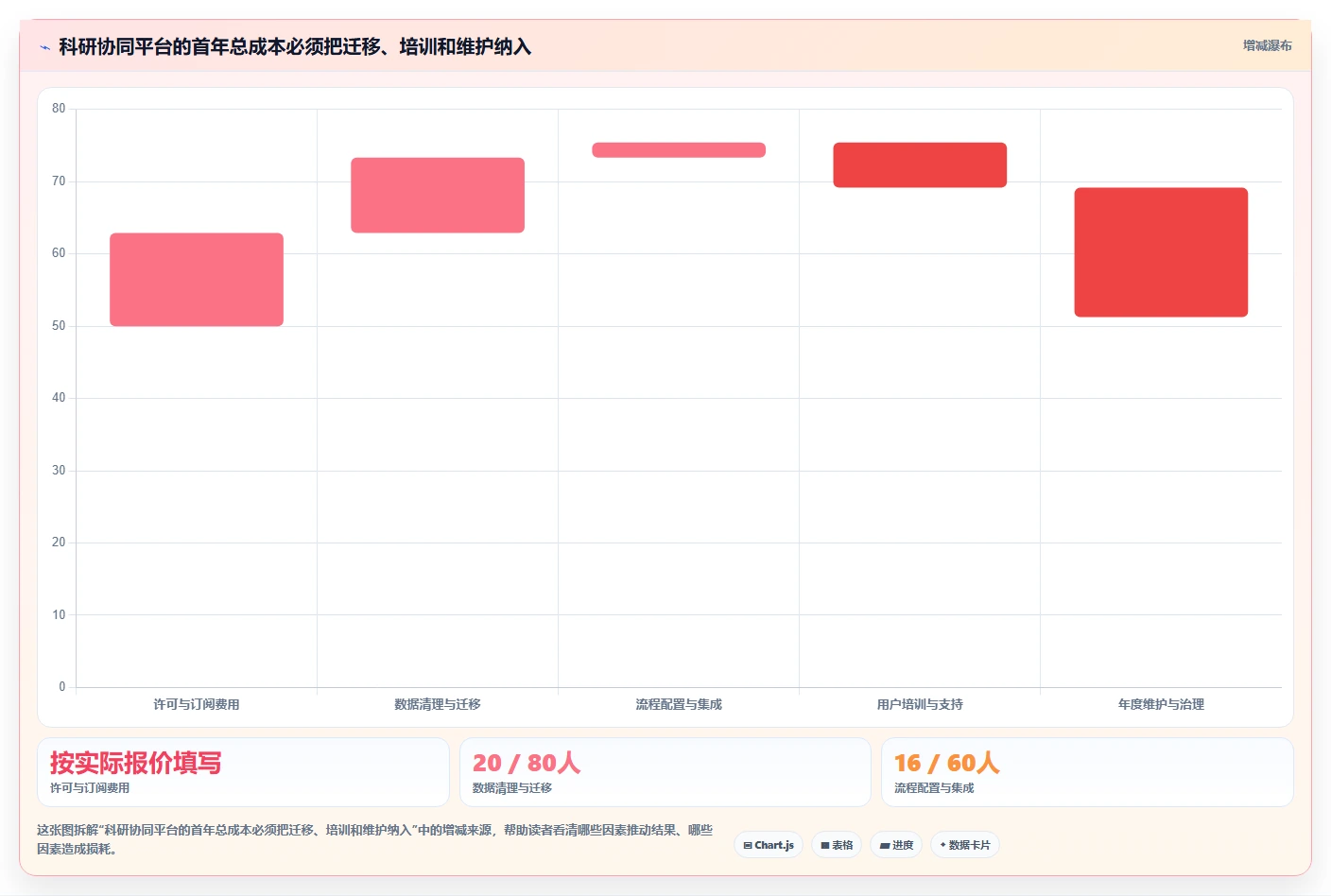The height and width of the screenshot is (896, 1331).
Task: Click the description paragraph below the cards
Action: click(x=375, y=839)
